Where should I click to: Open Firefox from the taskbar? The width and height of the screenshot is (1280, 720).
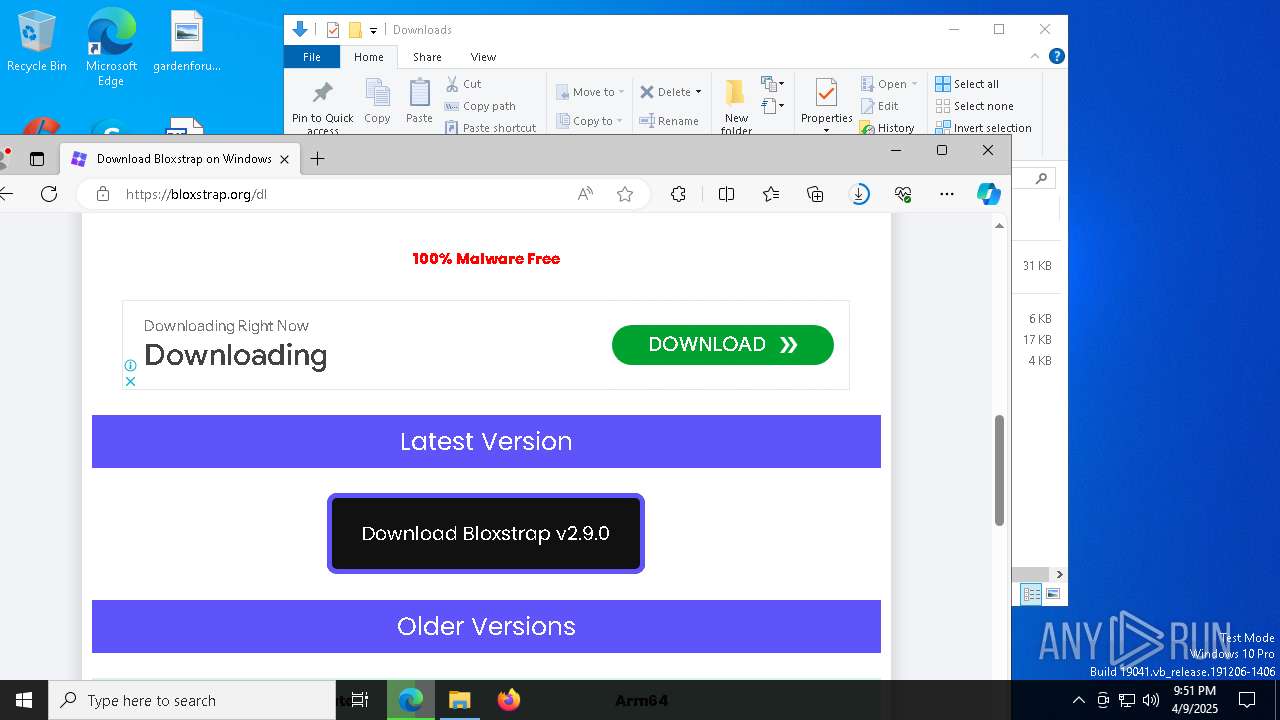click(x=509, y=700)
